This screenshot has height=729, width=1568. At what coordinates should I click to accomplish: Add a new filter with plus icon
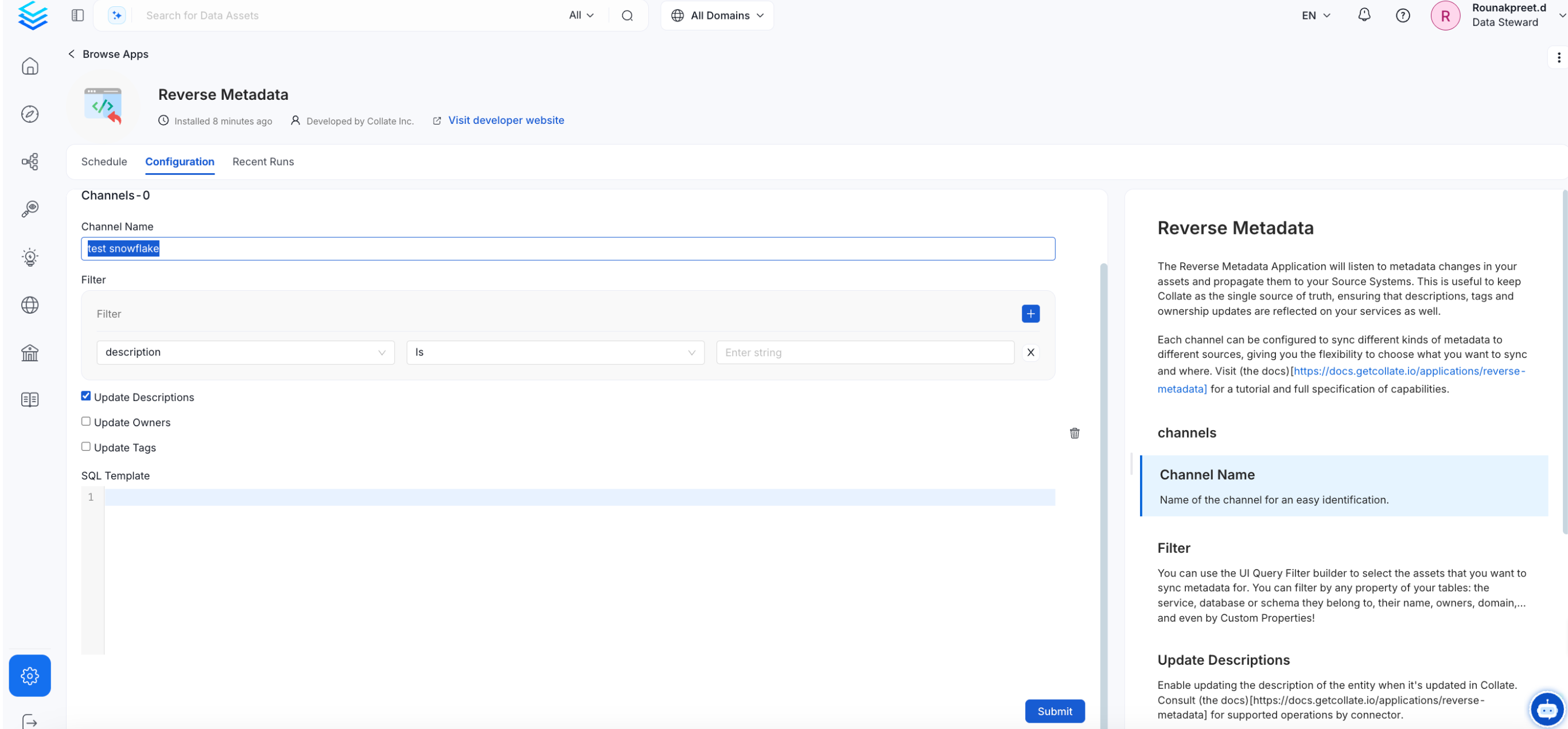point(1030,313)
